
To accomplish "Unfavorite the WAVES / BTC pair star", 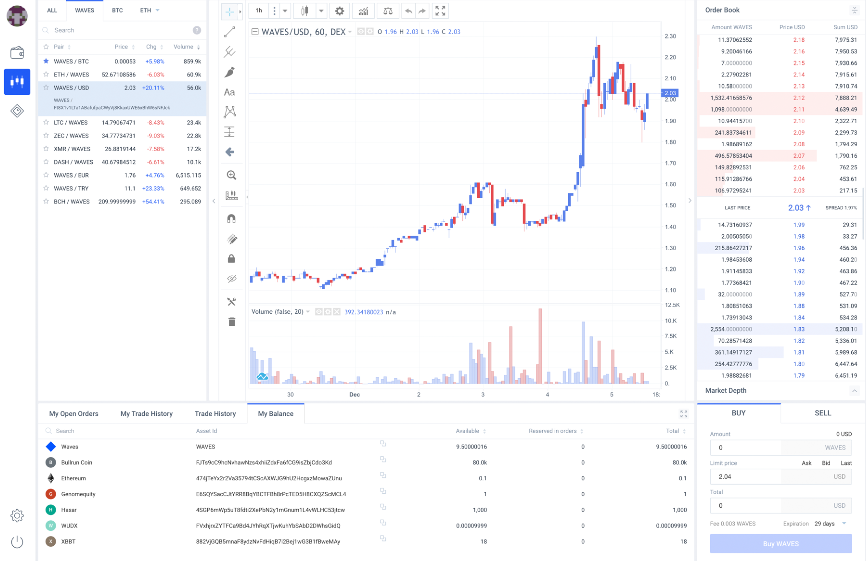I will [x=45, y=61].
